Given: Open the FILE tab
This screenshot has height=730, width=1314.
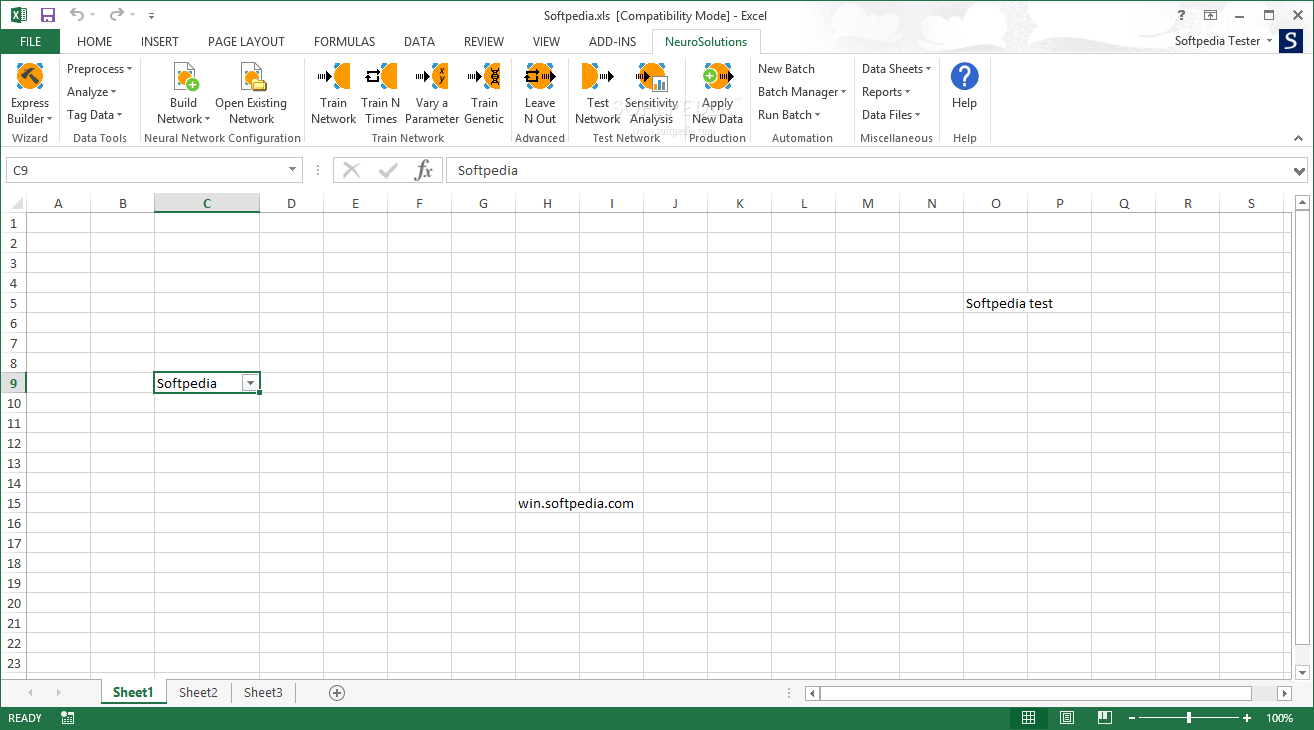Looking at the screenshot, I should (x=30, y=42).
